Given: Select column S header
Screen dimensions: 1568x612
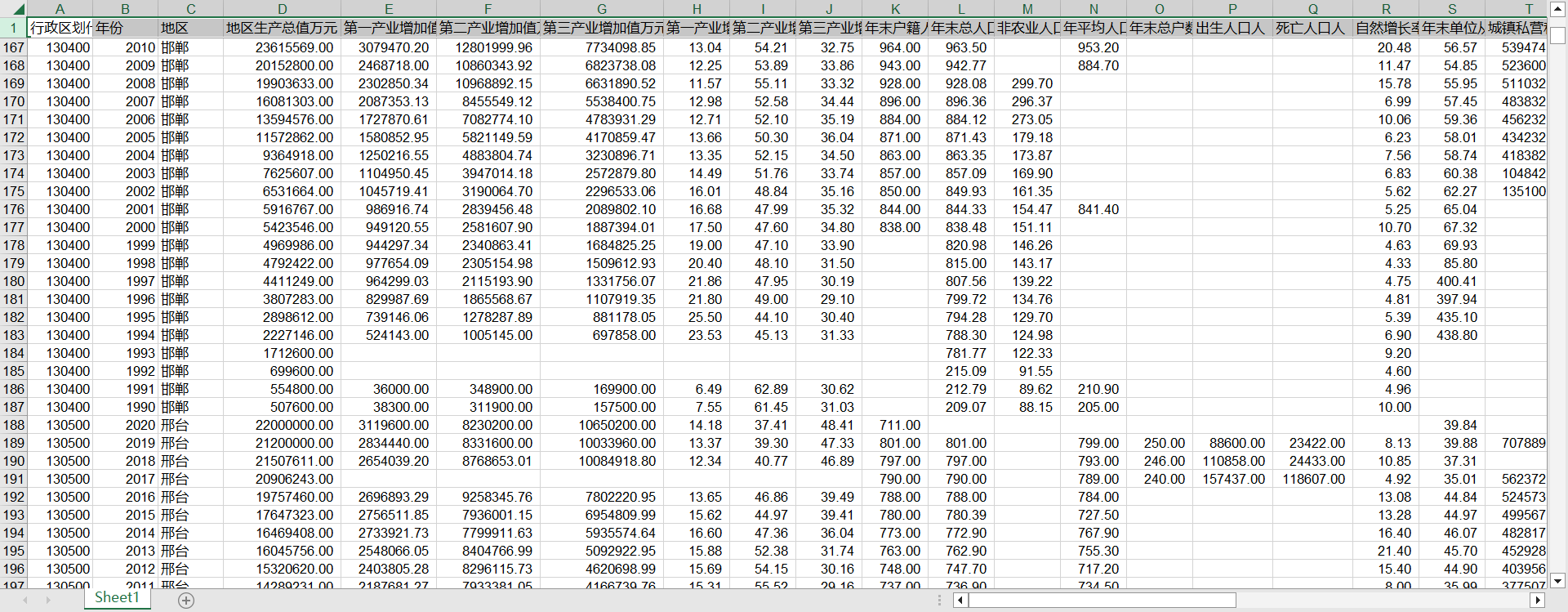Looking at the screenshot, I should pyautogui.click(x=1452, y=9).
